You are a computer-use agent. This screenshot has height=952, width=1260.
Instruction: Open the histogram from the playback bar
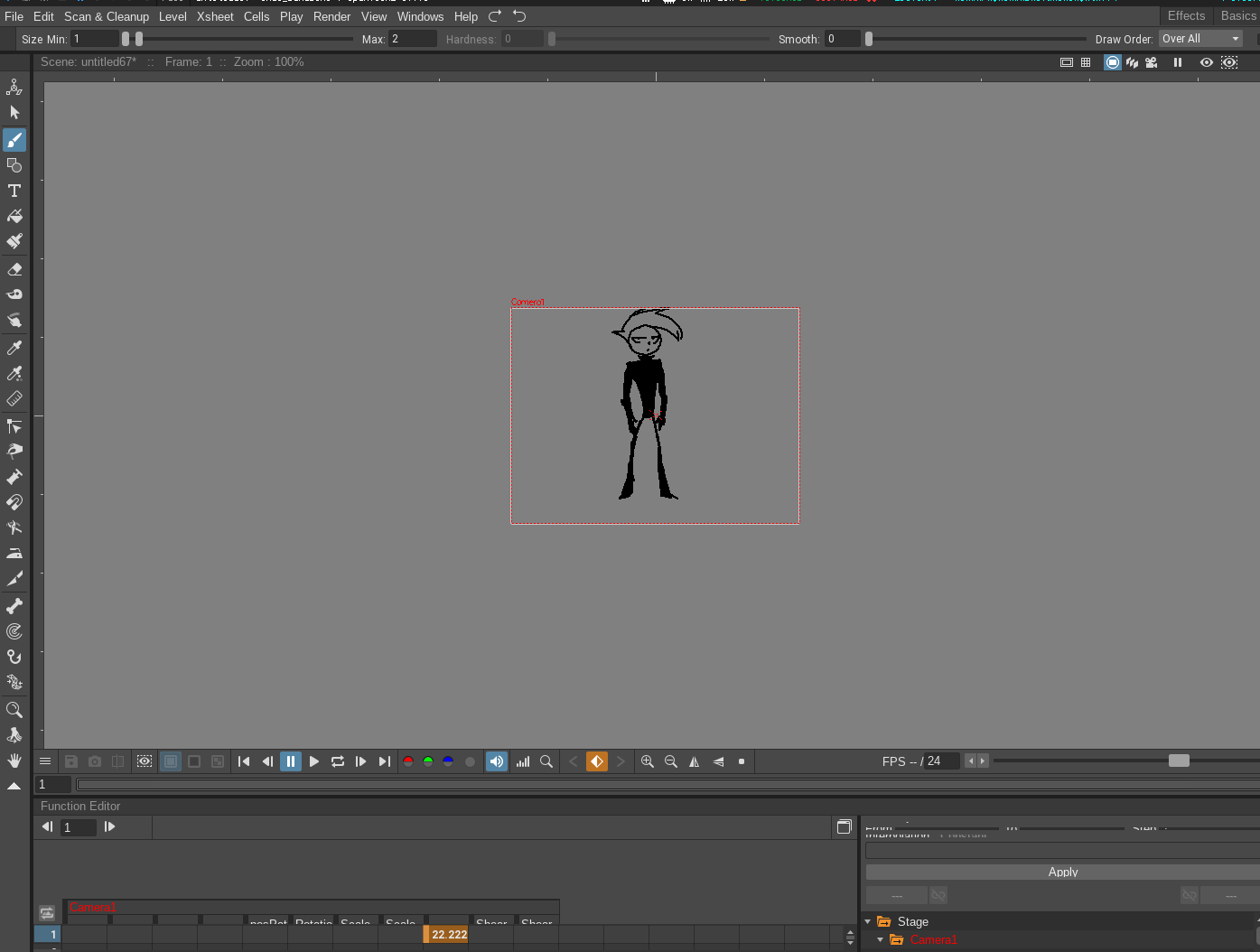(522, 761)
